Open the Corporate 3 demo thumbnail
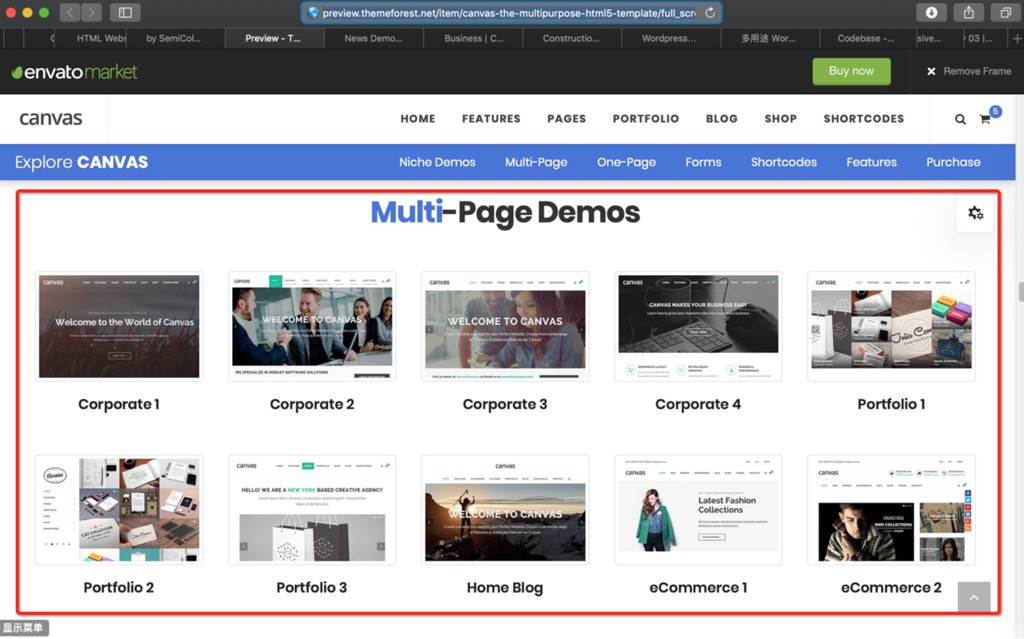 coord(505,327)
